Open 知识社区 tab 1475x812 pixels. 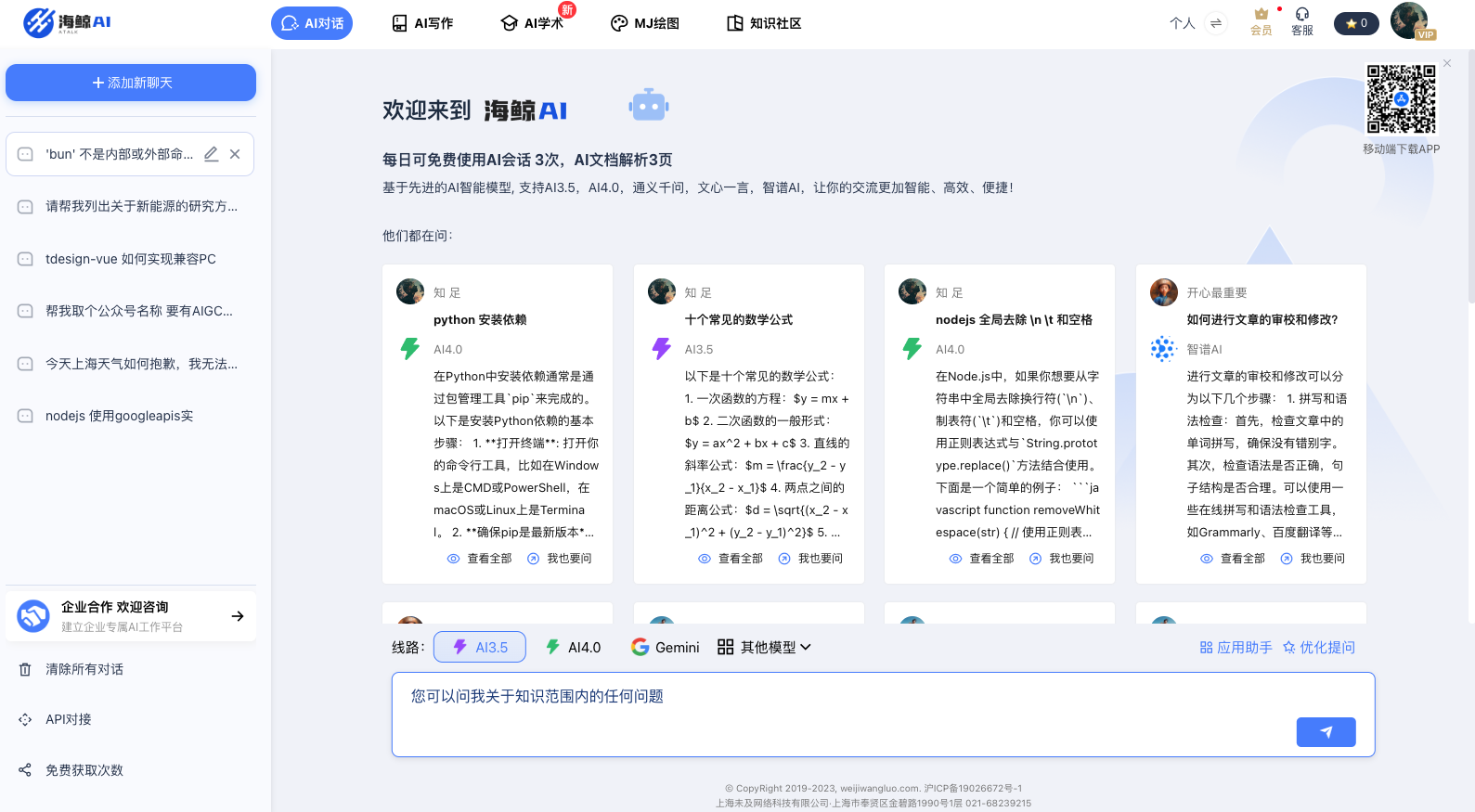coord(764,23)
